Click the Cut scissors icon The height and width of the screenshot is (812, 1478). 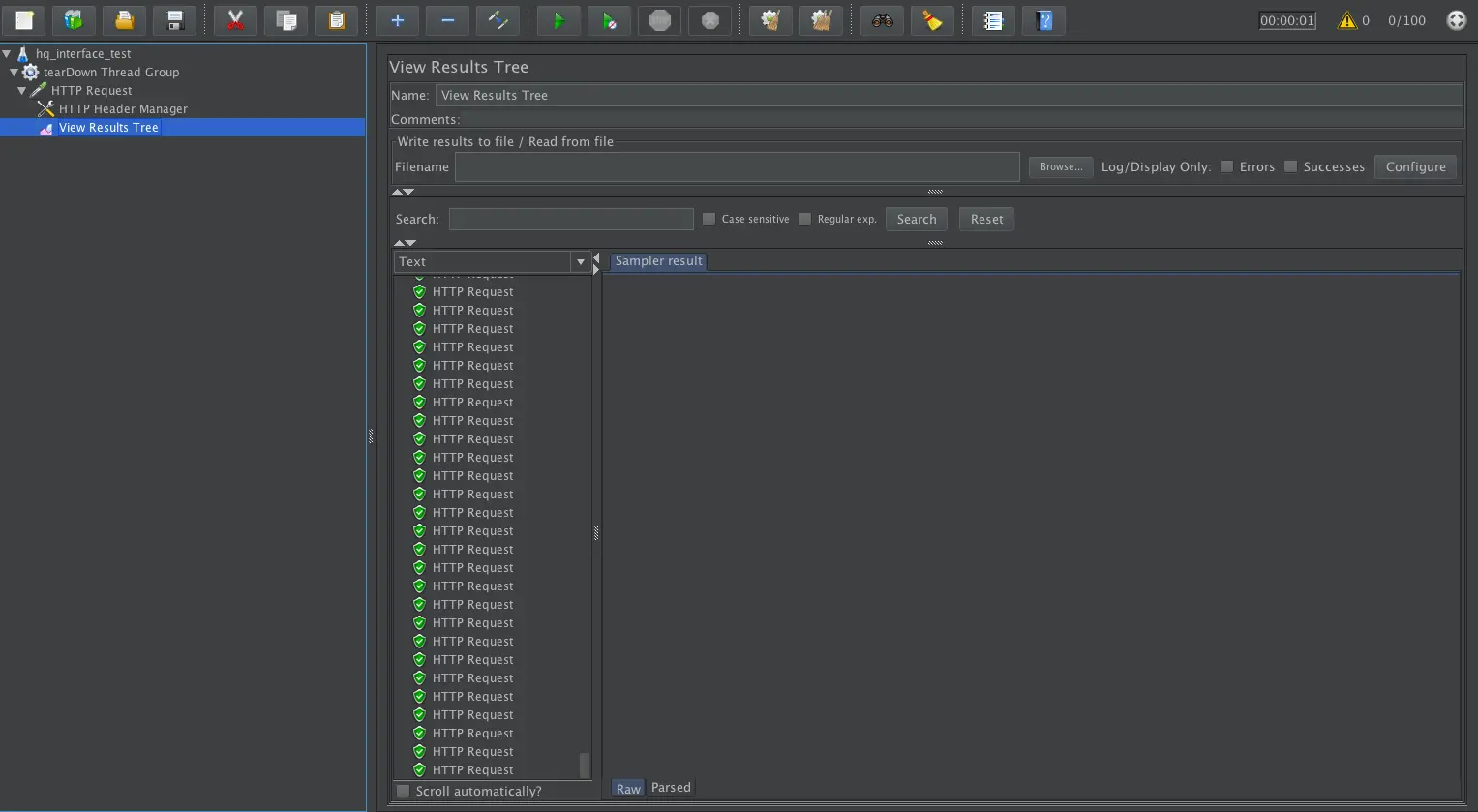(235, 20)
